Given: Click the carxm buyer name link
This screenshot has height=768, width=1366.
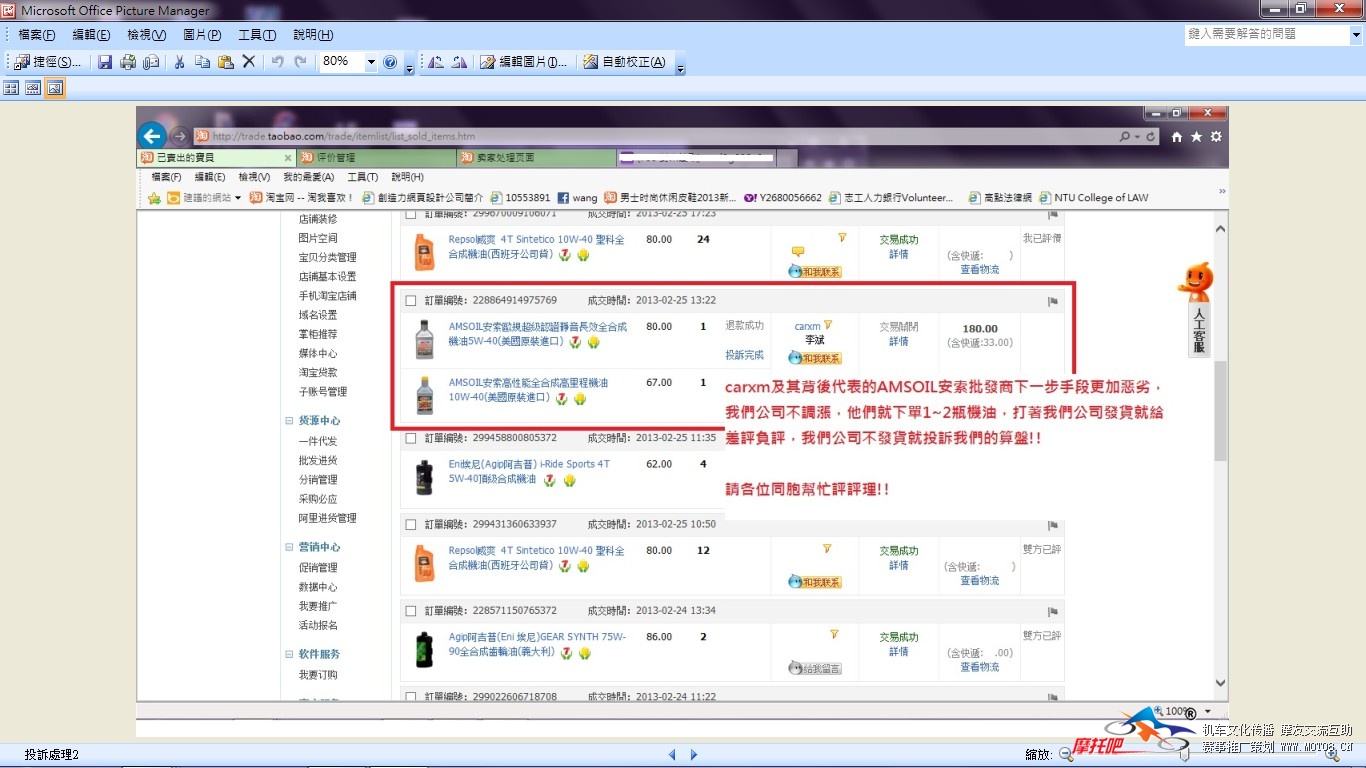Looking at the screenshot, I should pyautogui.click(x=807, y=327).
